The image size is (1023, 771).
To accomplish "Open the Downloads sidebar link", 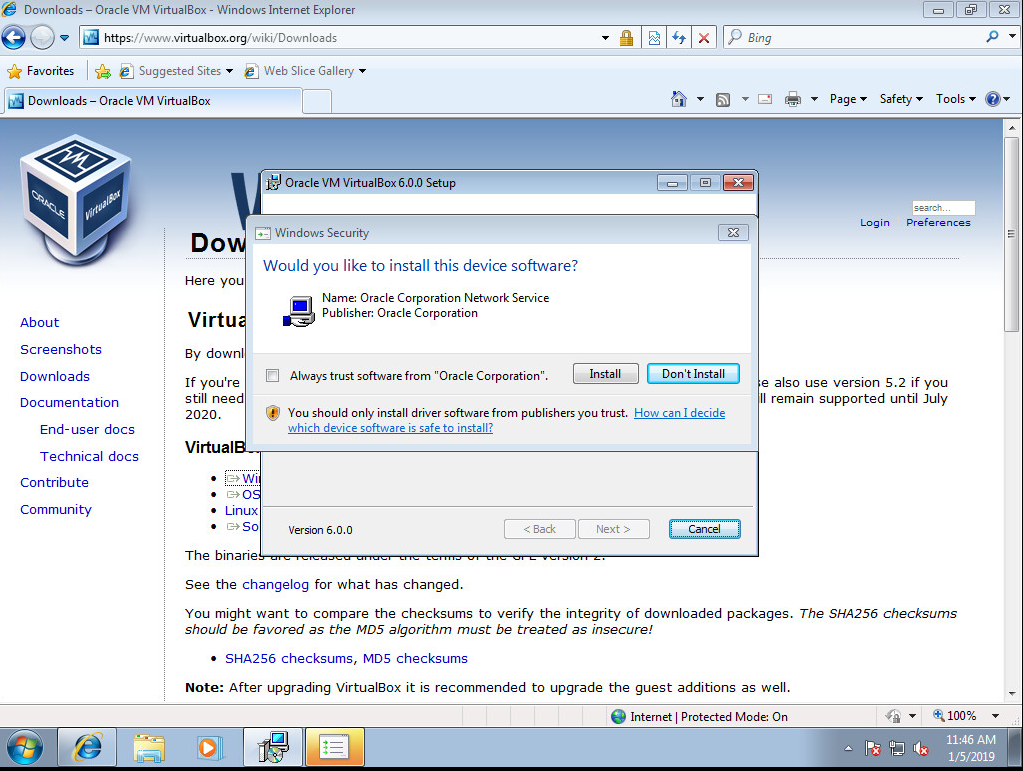I will [x=55, y=376].
